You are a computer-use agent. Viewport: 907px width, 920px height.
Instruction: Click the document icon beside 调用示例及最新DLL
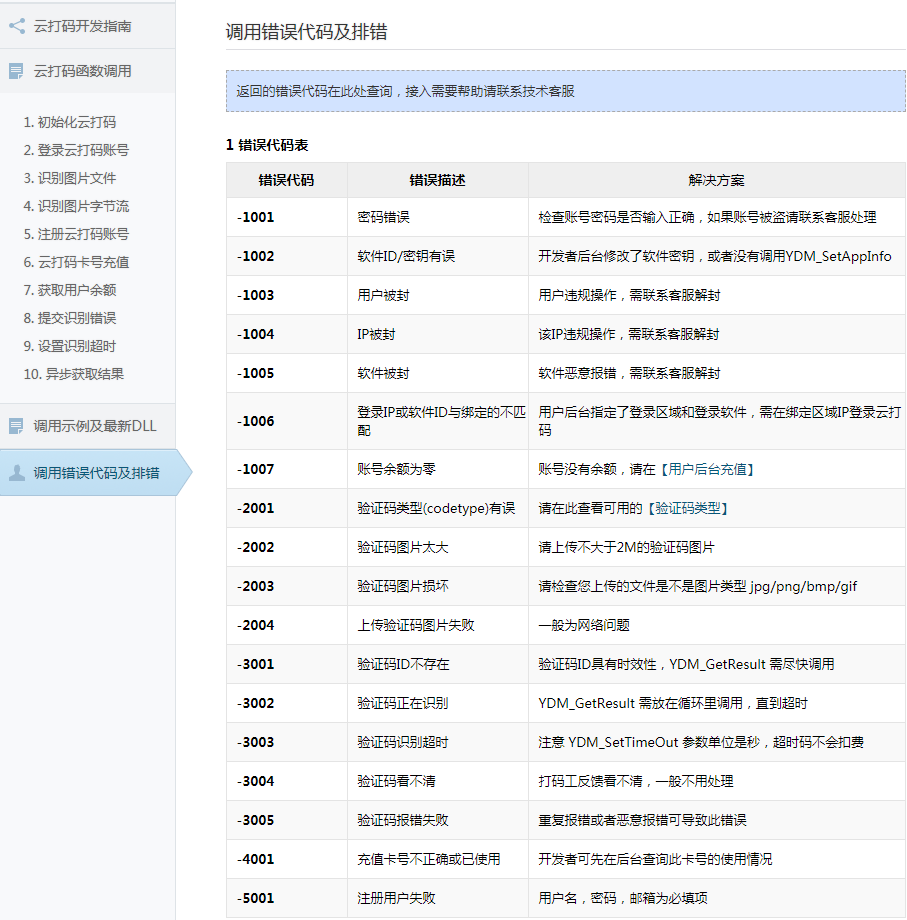[x=16, y=426]
